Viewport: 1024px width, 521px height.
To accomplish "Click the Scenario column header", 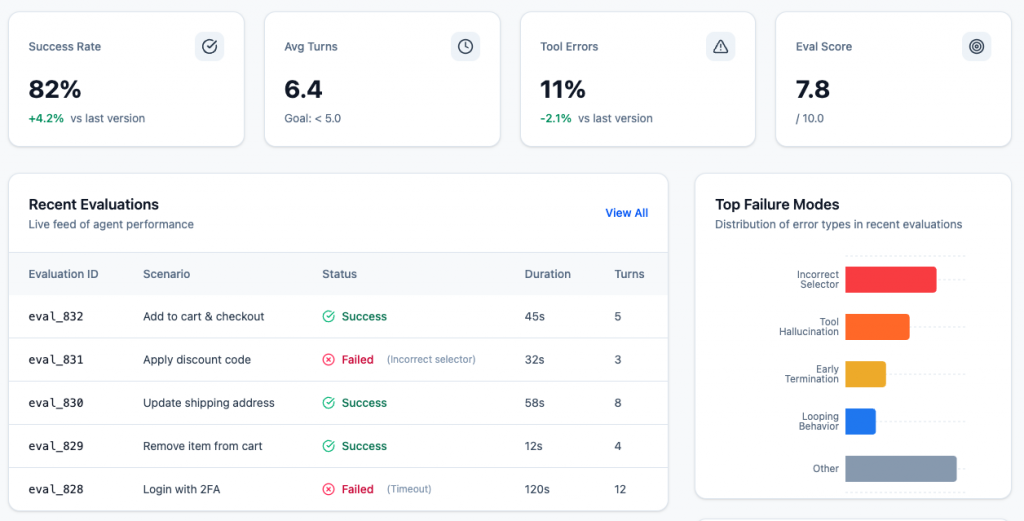I will (166, 274).
